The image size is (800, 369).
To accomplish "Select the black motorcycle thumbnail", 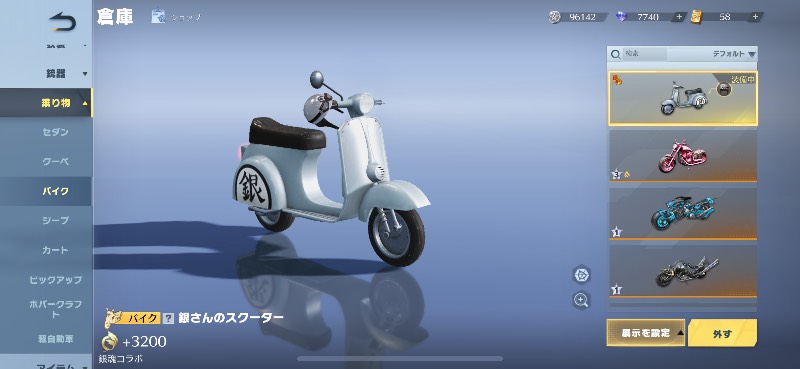I will point(683,272).
